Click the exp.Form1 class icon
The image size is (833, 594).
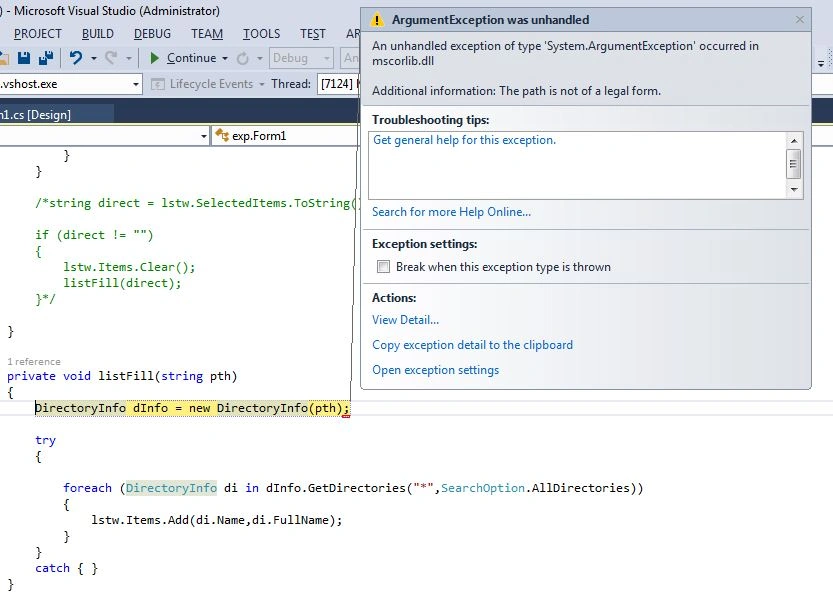222,135
